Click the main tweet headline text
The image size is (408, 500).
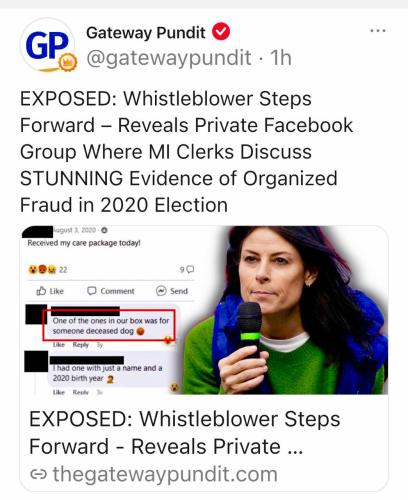coord(187,152)
